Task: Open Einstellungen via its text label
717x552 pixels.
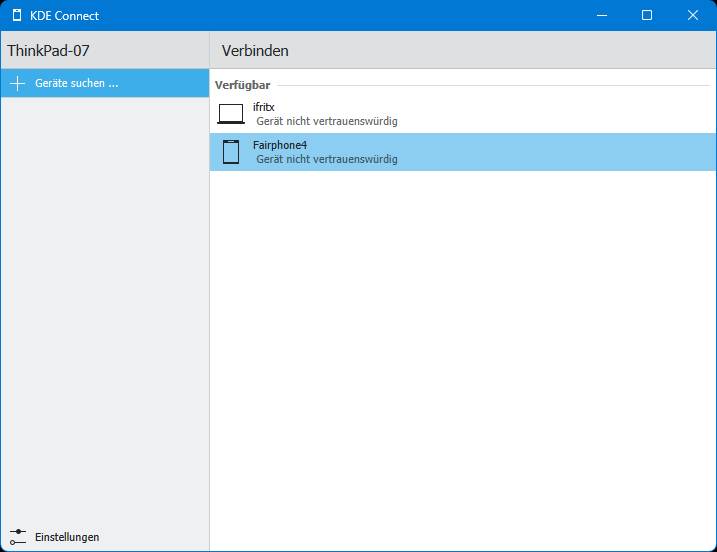Action: point(67,537)
